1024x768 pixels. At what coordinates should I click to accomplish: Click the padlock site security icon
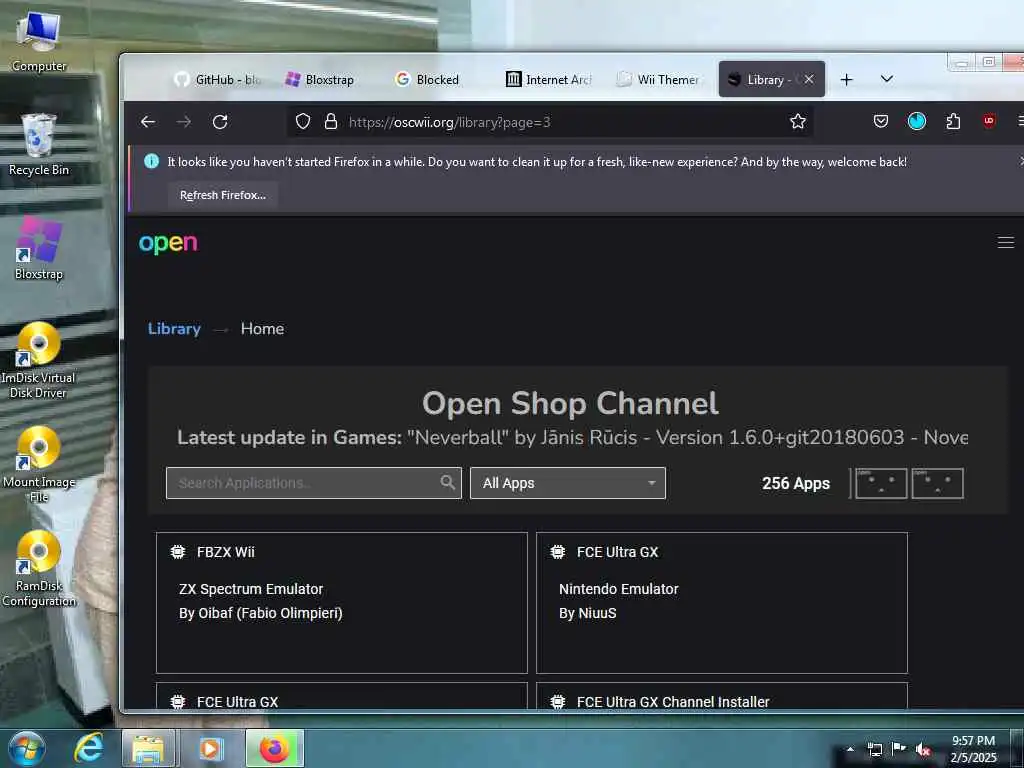[331, 121]
